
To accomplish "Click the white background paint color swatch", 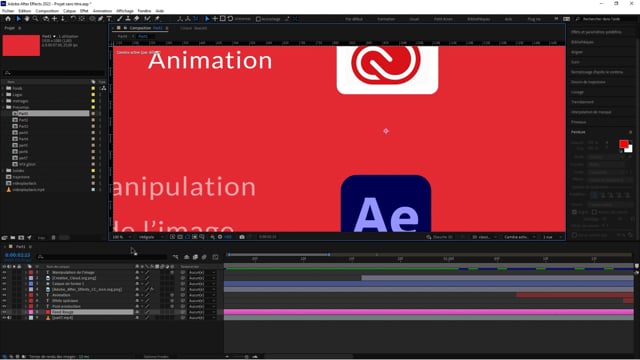I will tap(629, 149).
